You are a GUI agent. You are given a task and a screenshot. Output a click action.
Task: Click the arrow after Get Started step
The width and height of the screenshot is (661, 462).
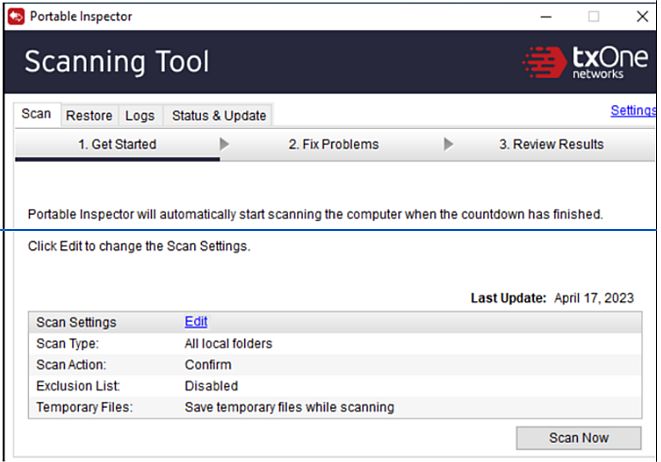(224, 144)
